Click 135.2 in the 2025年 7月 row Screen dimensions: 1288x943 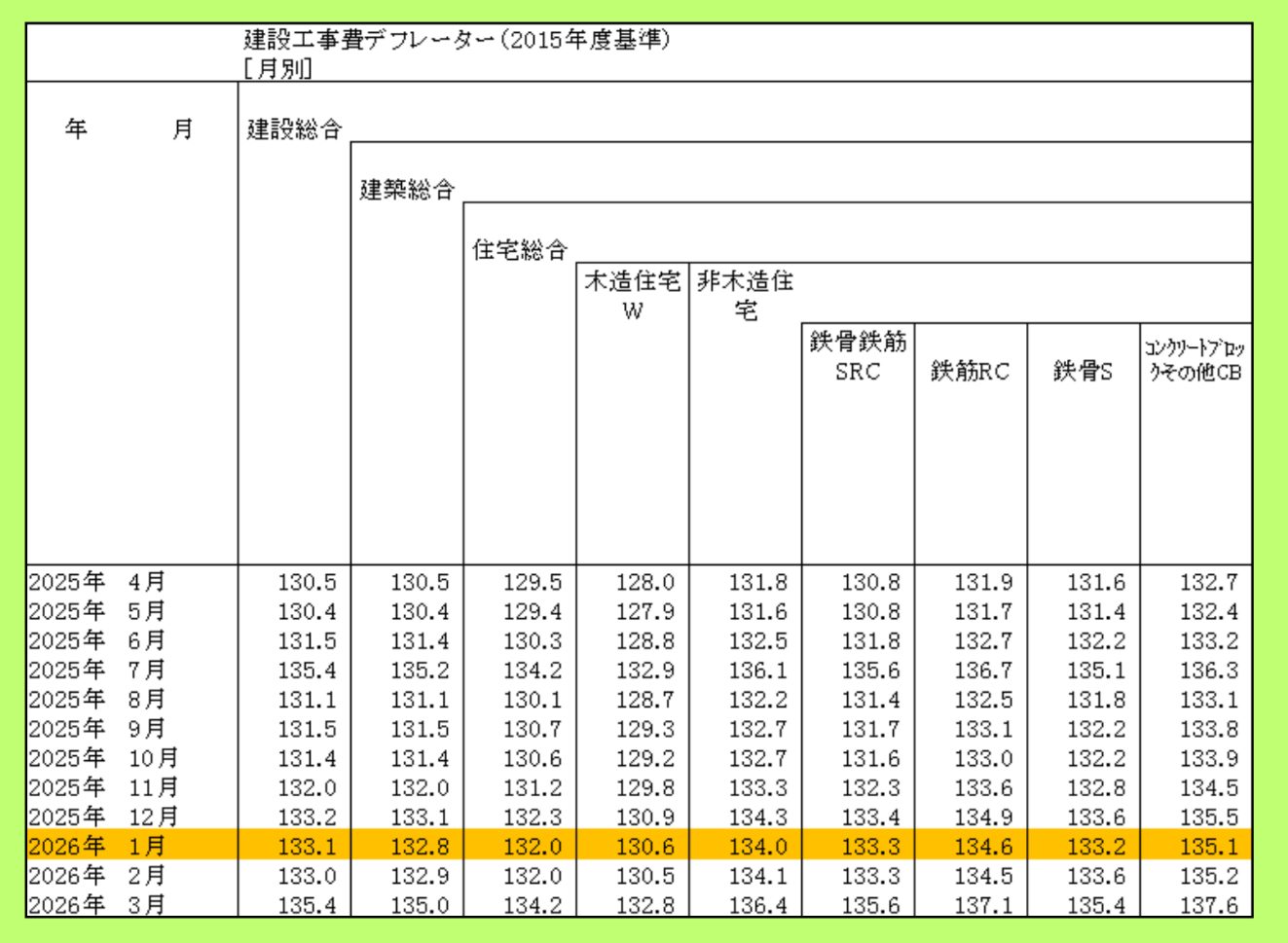[420, 671]
